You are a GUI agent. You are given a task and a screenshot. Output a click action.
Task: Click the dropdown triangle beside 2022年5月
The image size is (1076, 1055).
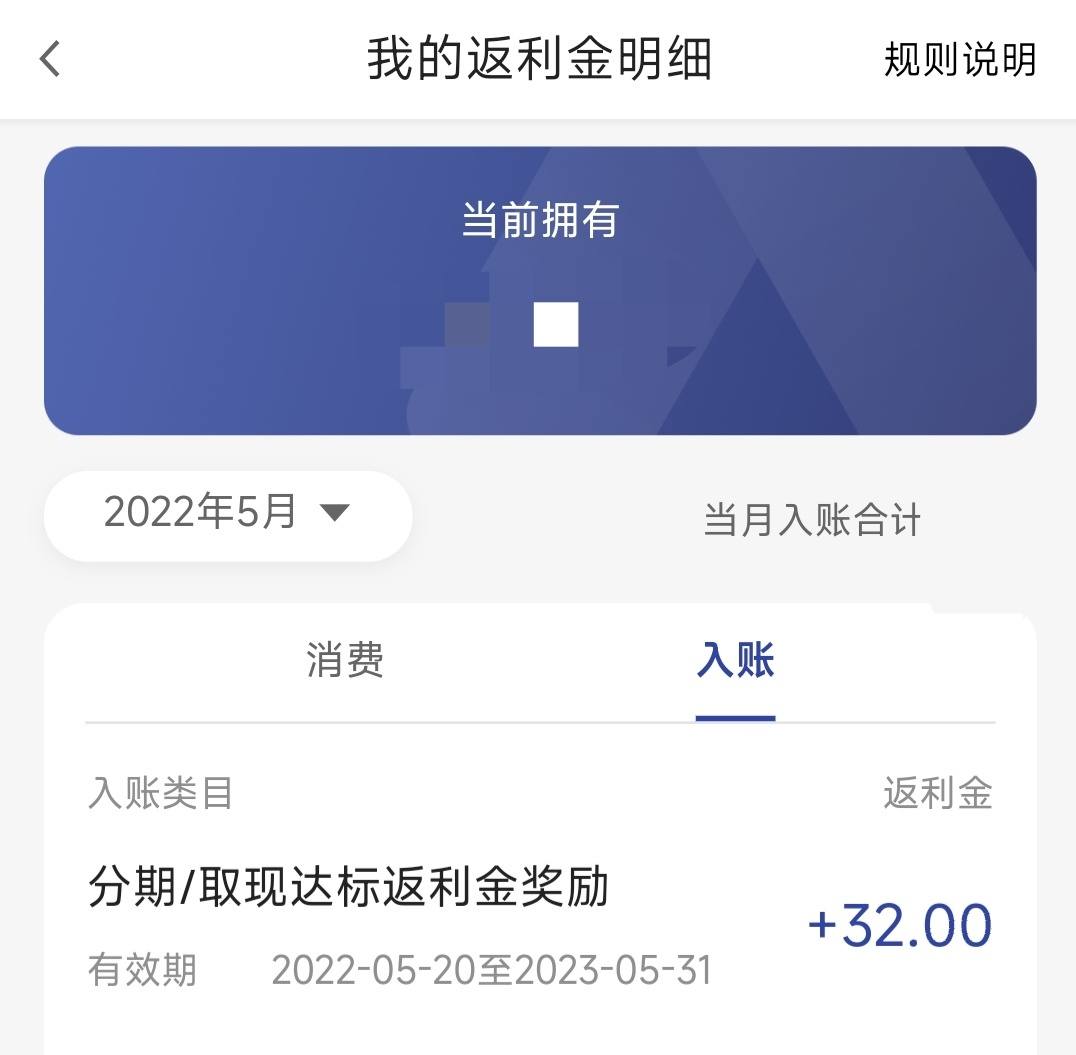click(x=335, y=512)
